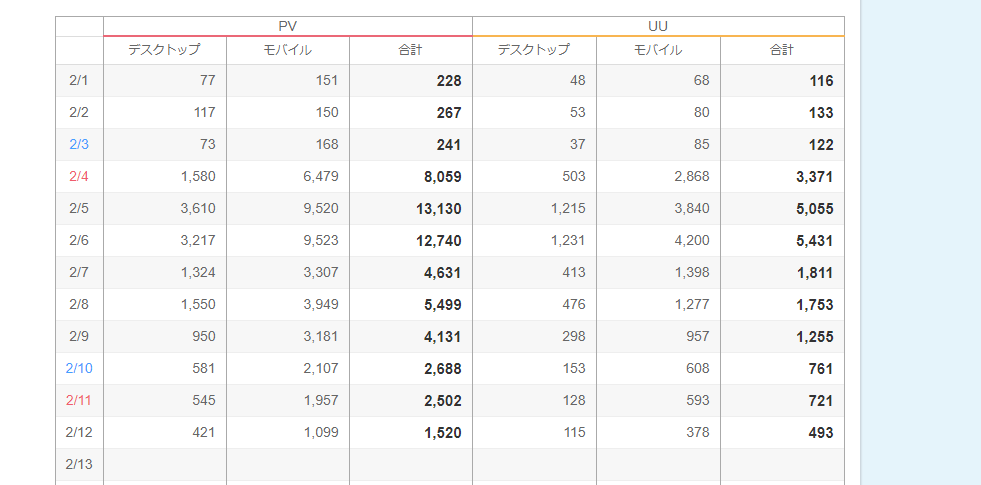The height and width of the screenshot is (485, 981).
Task: Click the PV total 13,130 cell
Action: [x=411, y=208]
